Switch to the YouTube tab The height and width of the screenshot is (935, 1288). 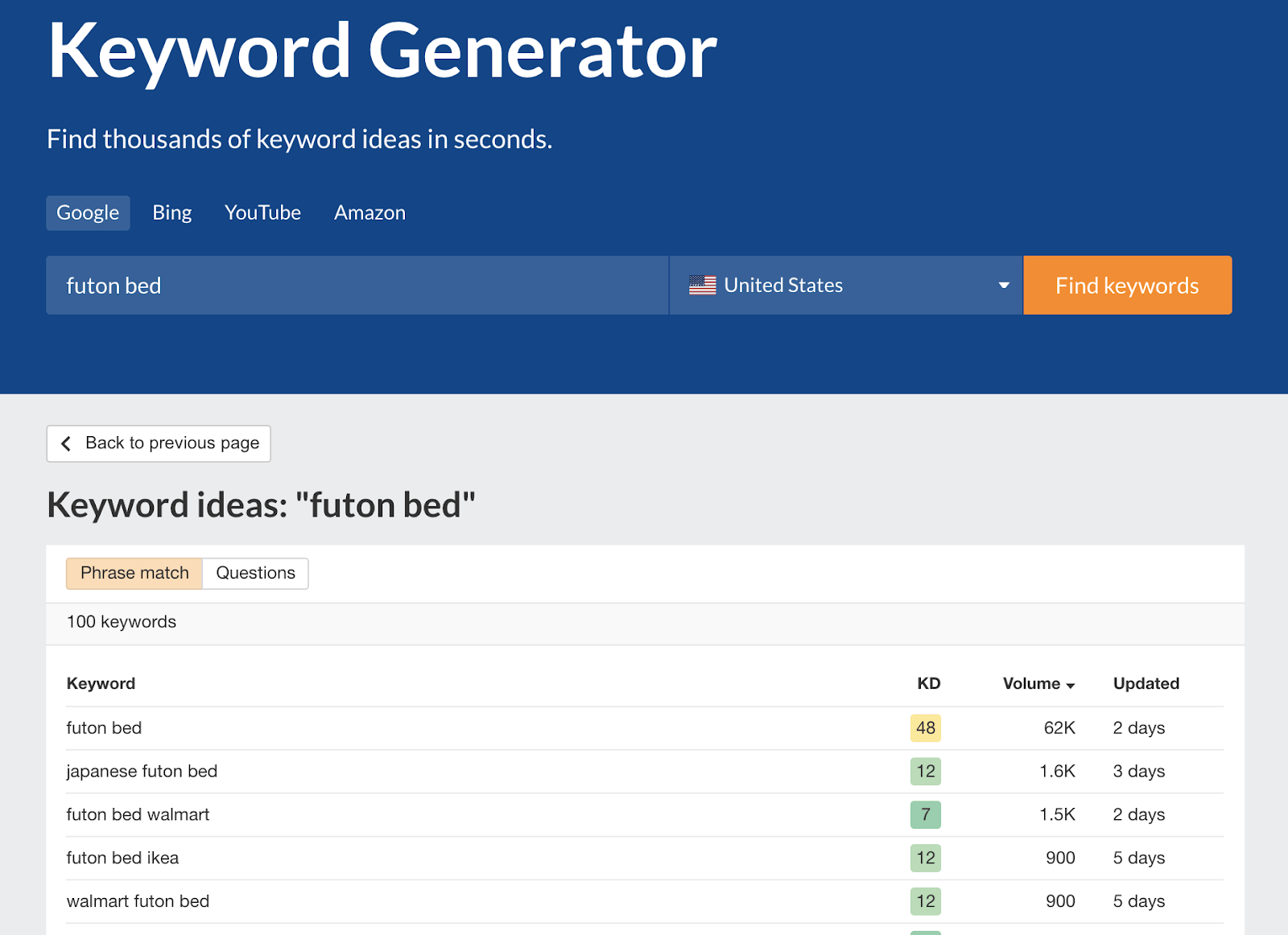262,213
